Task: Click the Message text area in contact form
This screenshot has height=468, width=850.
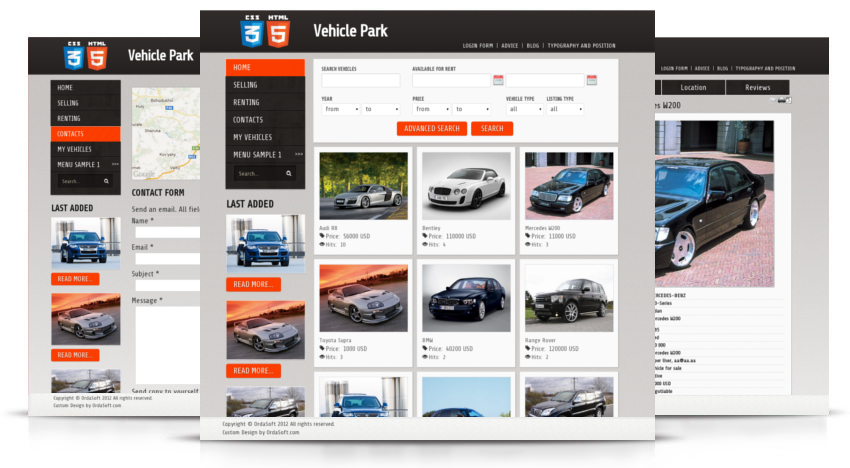Action: (x=168, y=345)
